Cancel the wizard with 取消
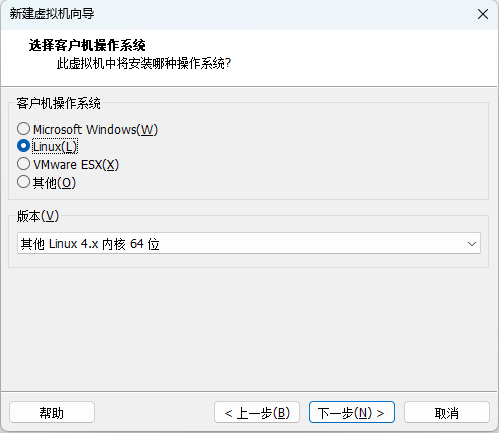 click(447, 413)
